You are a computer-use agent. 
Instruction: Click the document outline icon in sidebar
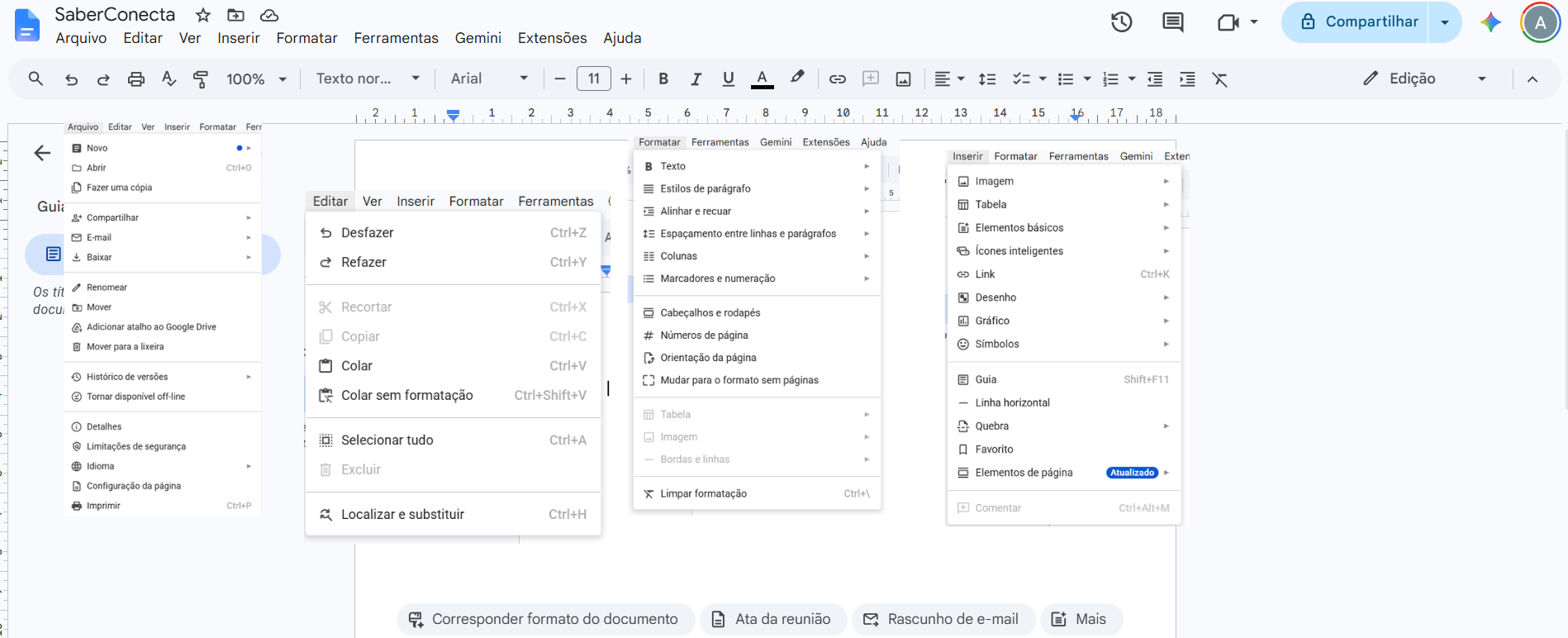(53, 254)
